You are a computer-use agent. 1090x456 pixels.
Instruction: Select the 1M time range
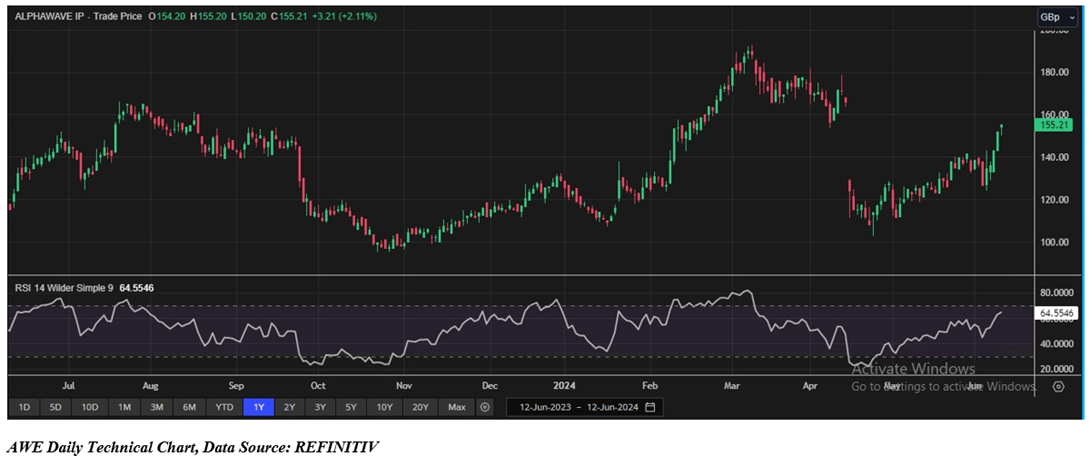coord(125,407)
